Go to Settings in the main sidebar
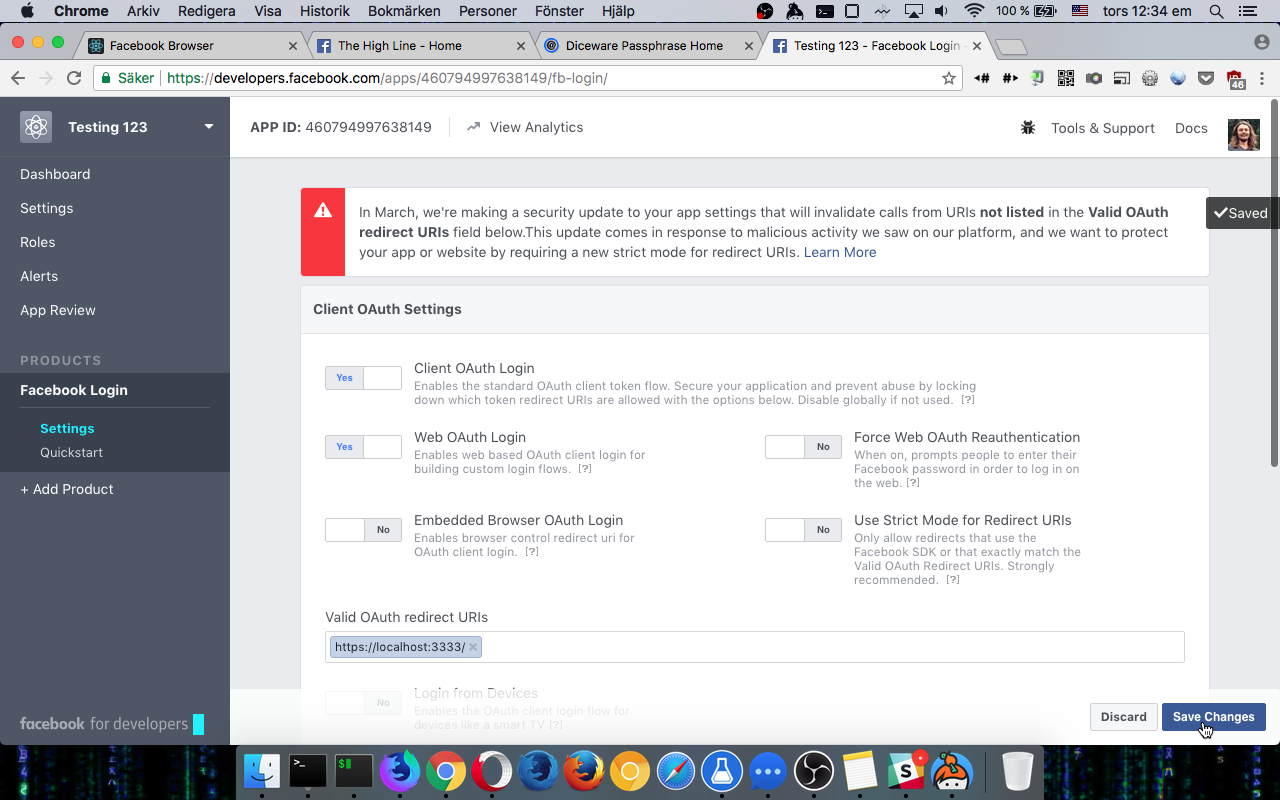Viewport: 1280px width, 800px height. pyautogui.click(x=47, y=208)
